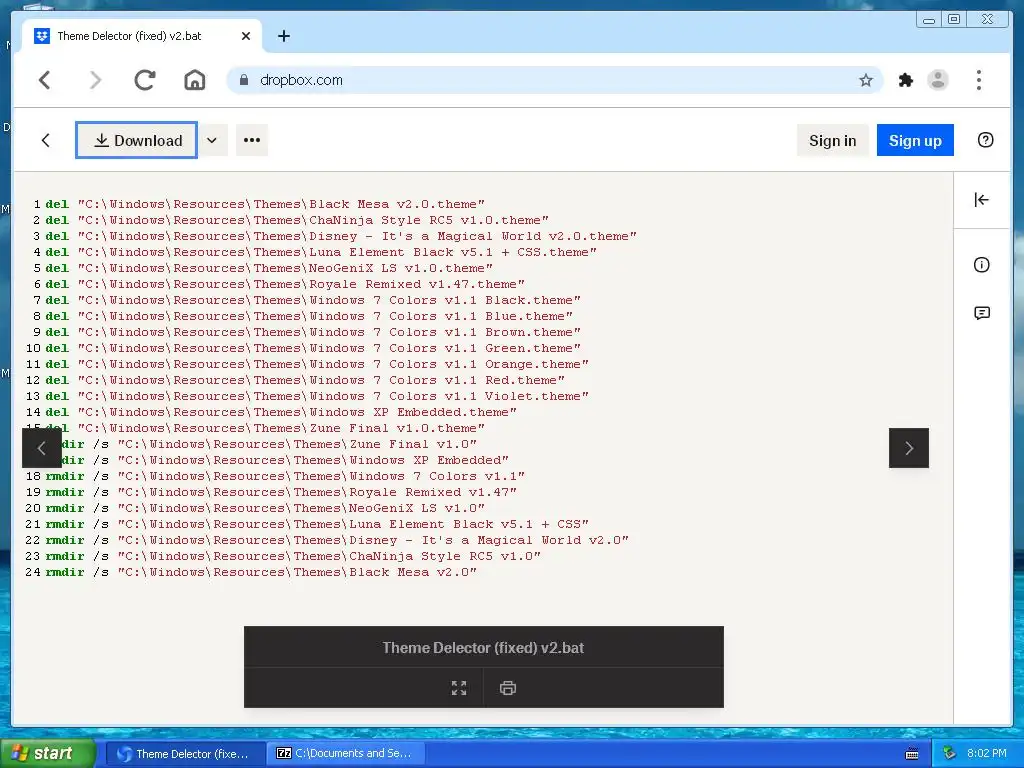Click line 20 rmdir NeoGeniX LS v1.0
This screenshot has width=1024, height=768.
click(265, 509)
